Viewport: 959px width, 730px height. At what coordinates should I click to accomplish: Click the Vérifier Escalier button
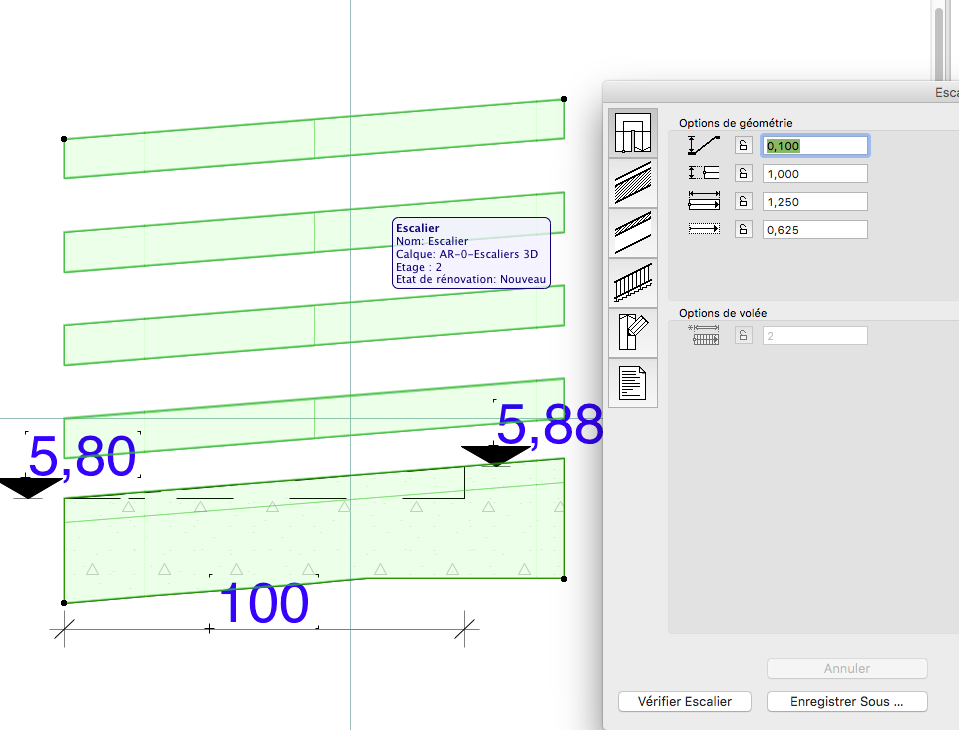[685, 701]
